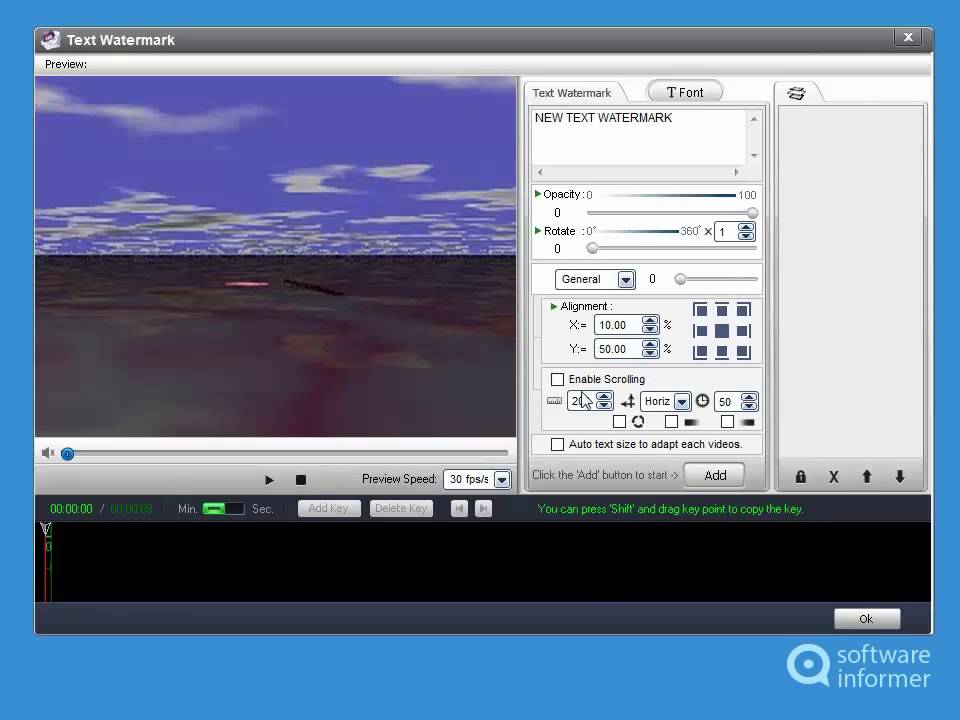Click the Text Watermark window title icon
The image size is (960, 720).
click(50, 40)
